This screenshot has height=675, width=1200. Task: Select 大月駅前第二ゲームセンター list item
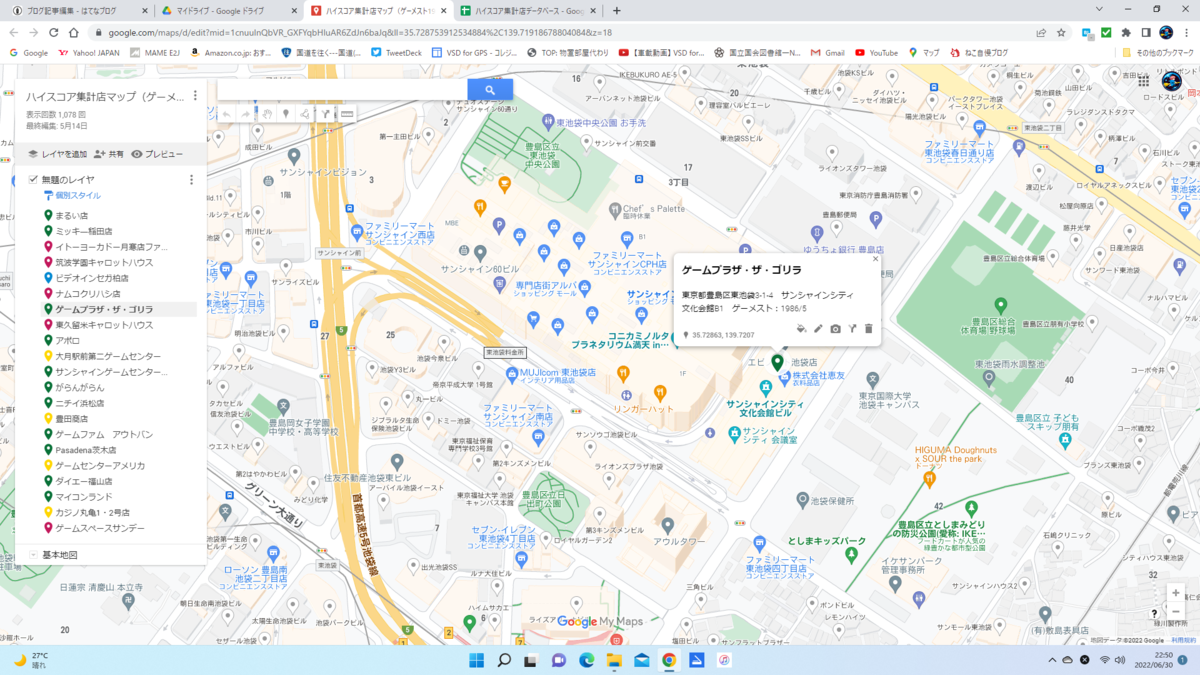pos(108,356)
